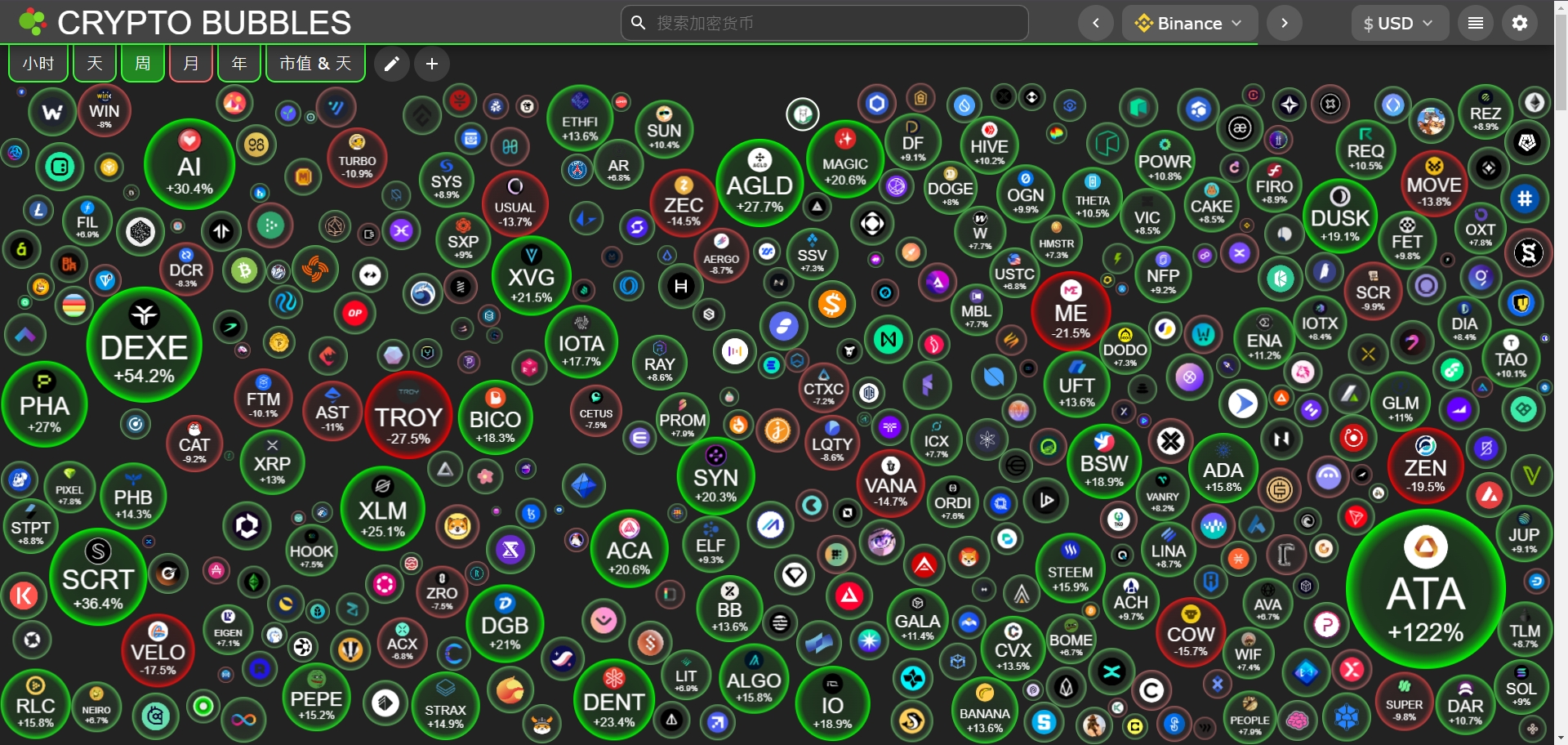This screenshot has width=1568, height=745.
Task: Select the 天 tab
Action: click(x=95, y=63)
